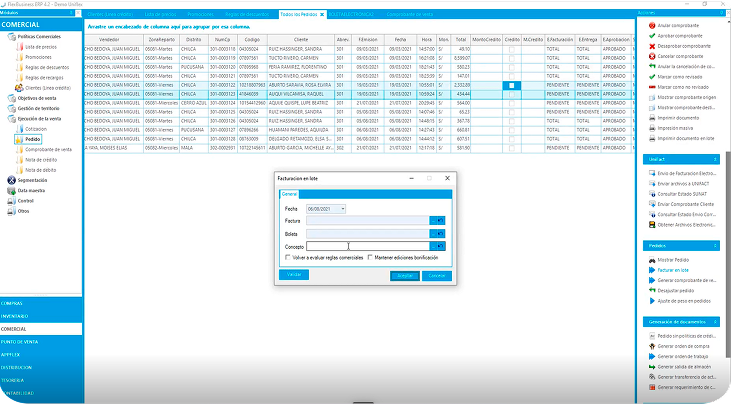Open the Segmentación module icon

coord(11,179)
